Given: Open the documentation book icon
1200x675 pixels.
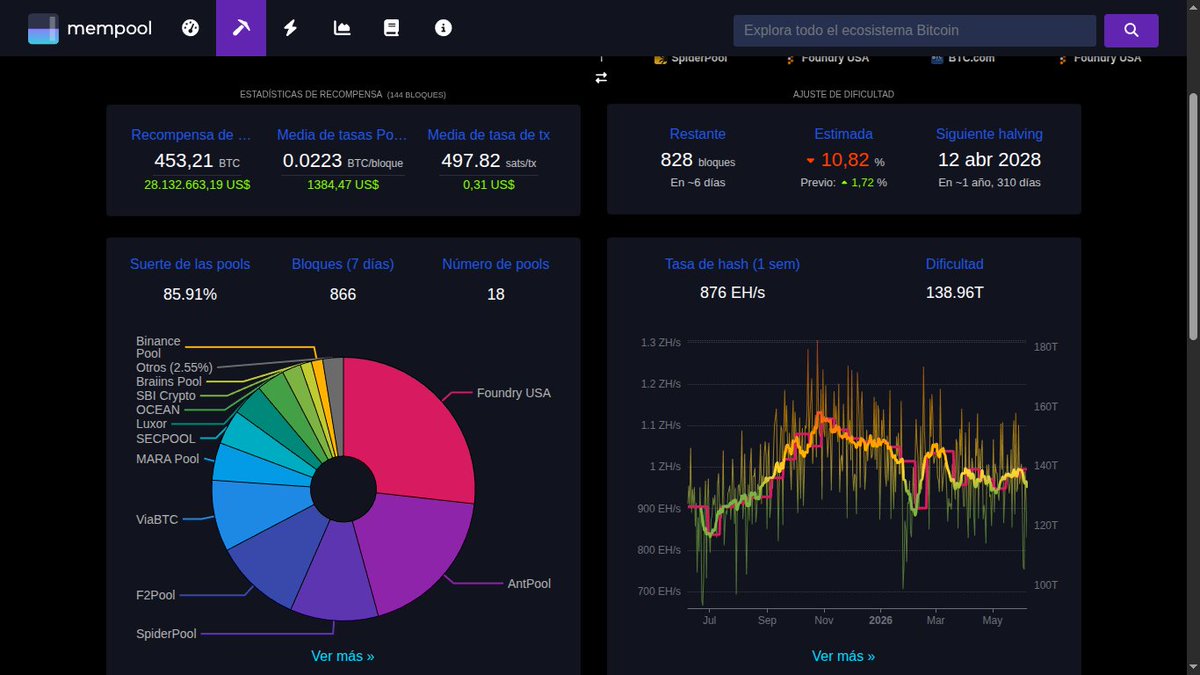Looking at the screenshot, I should click(x=392, y=28).
